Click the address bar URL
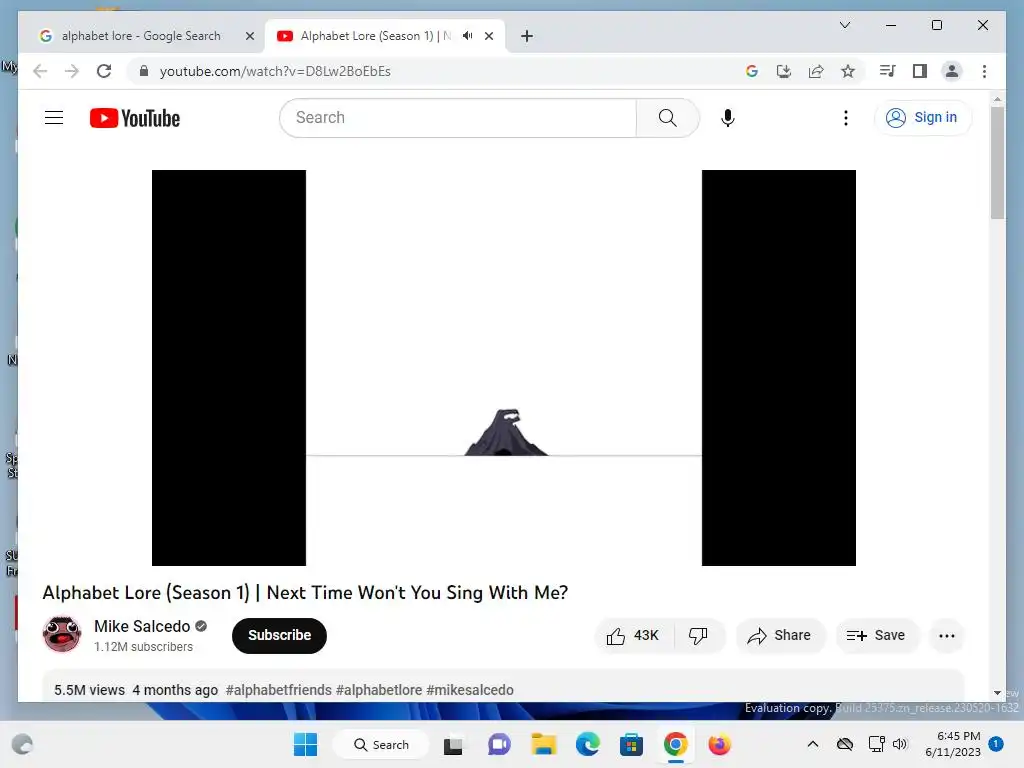Viewport: 1024px width, 768px height. [275, 71]
